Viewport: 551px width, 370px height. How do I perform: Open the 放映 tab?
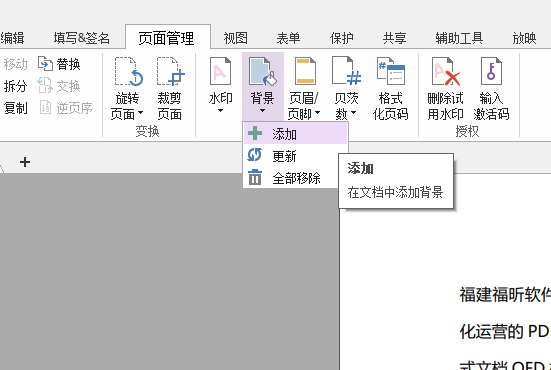tap(524, 38)
